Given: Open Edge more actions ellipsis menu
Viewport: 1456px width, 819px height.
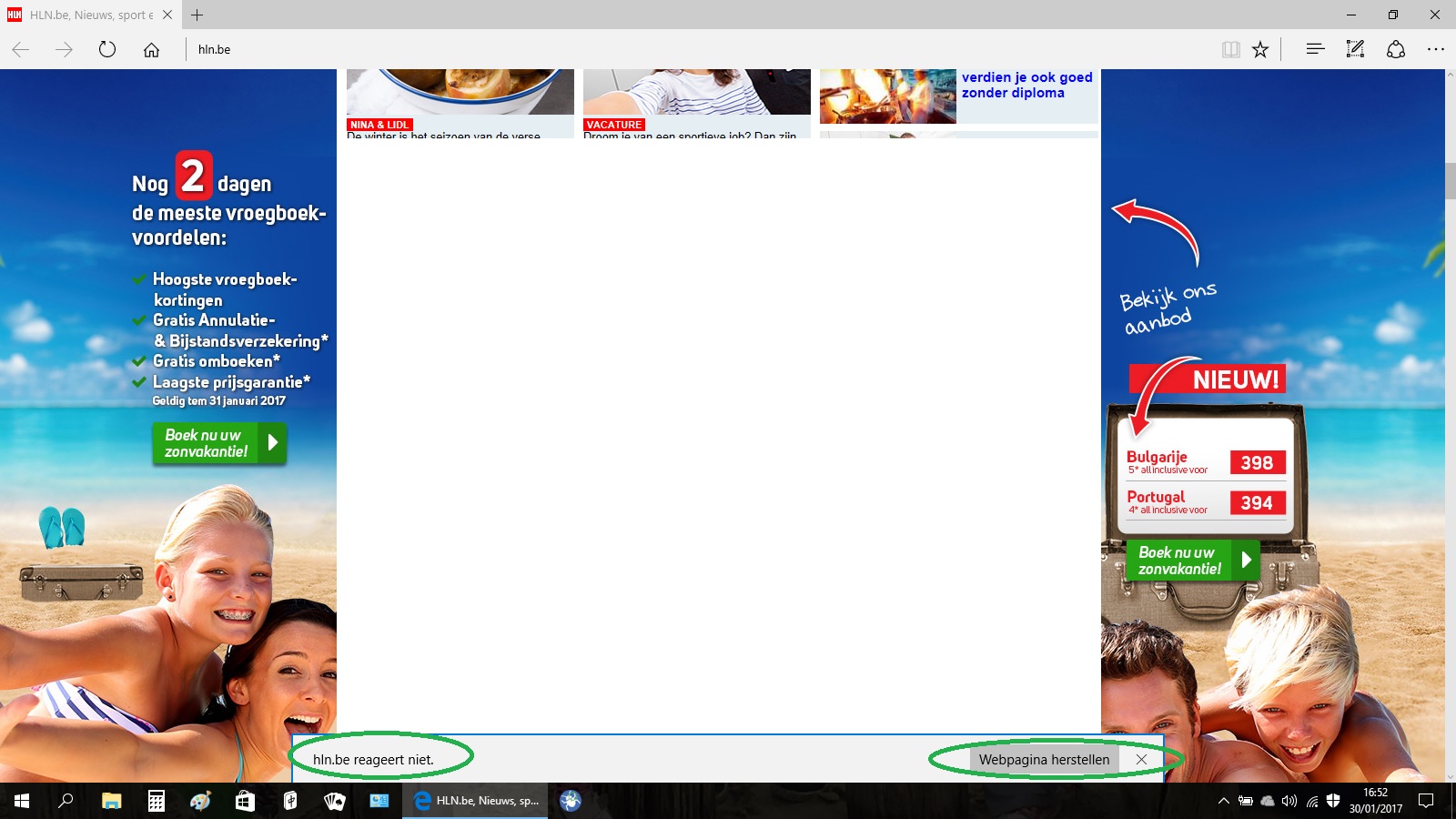Looking at the screenshot, I should point(1436,49).
